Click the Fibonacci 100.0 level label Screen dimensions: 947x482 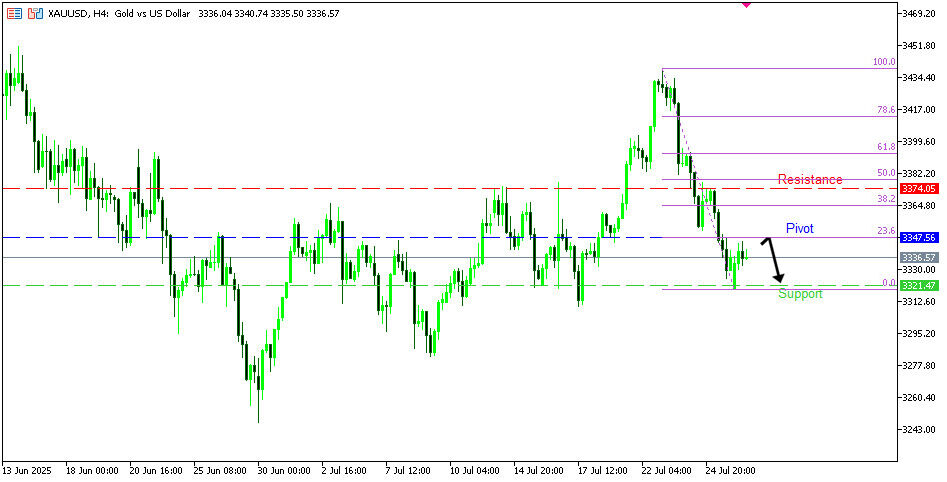tap(884, 62)
